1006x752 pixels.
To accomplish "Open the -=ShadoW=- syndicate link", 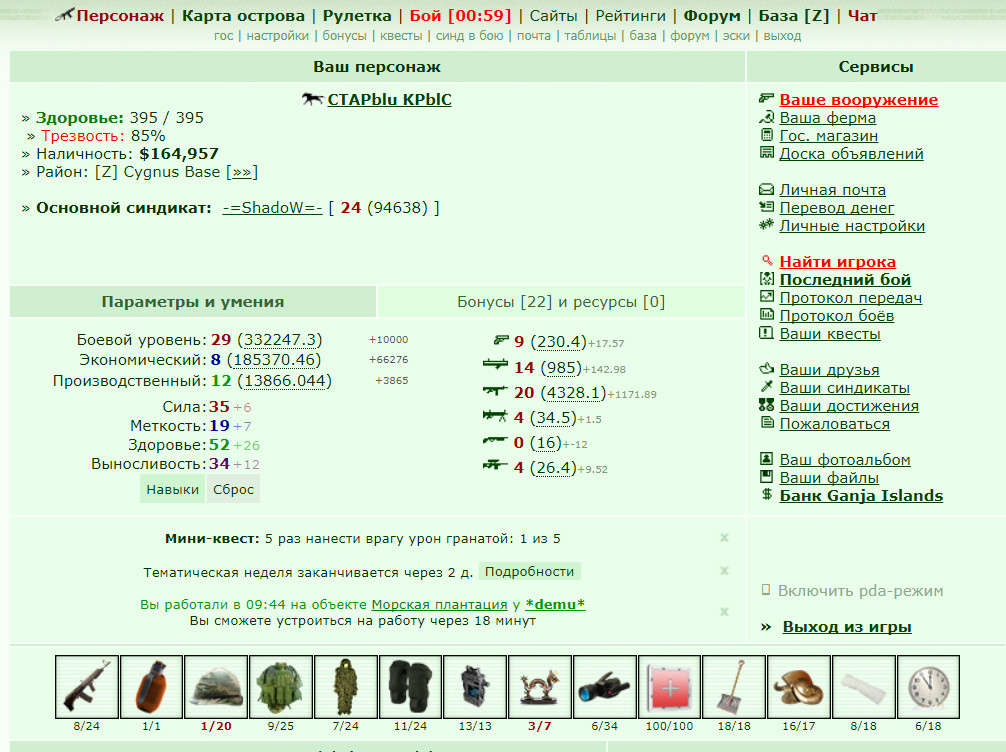I will (272, 208).
